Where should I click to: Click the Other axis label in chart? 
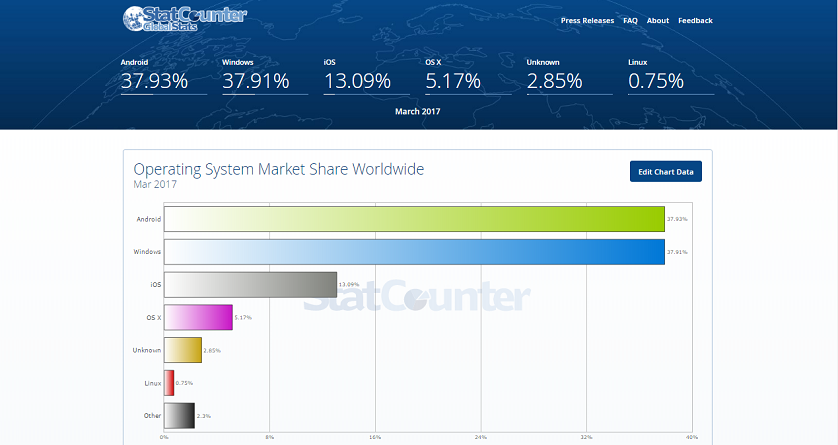[152, 416]
